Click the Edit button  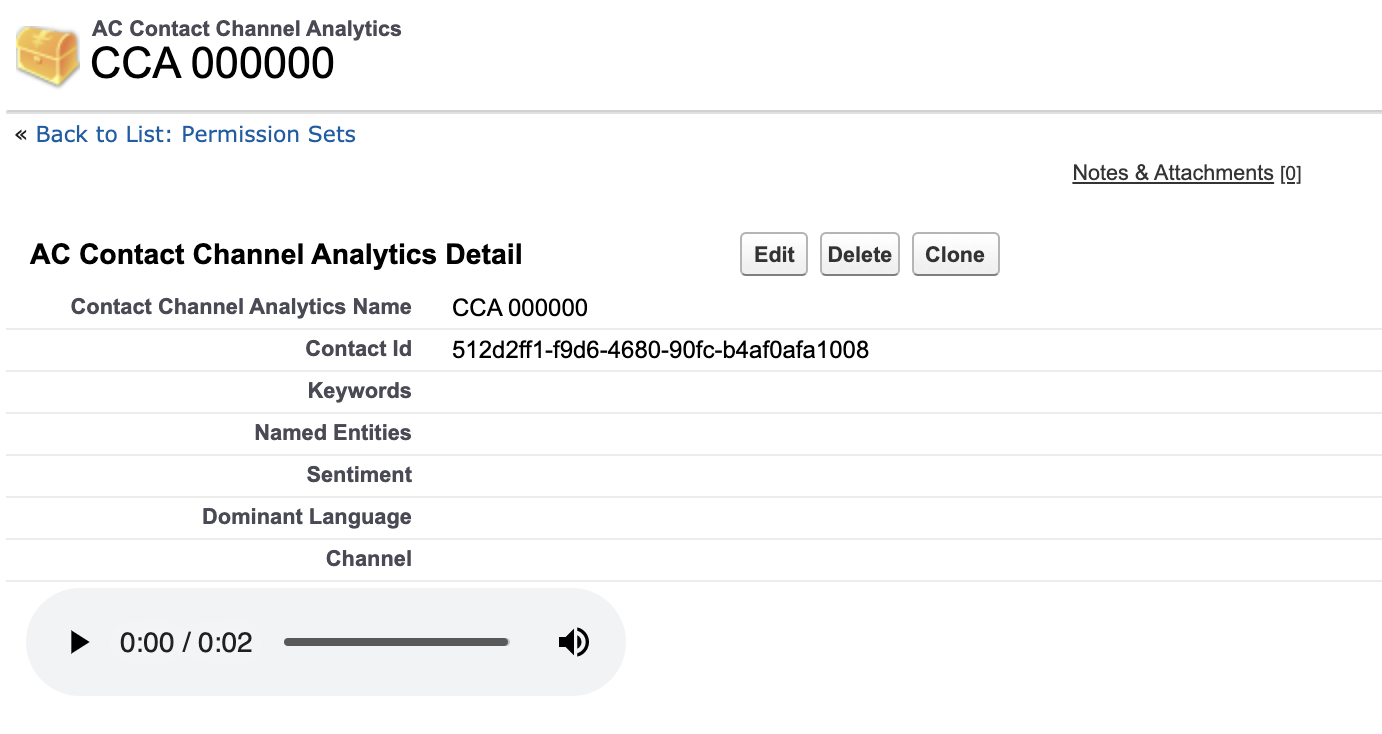point(774,254)
